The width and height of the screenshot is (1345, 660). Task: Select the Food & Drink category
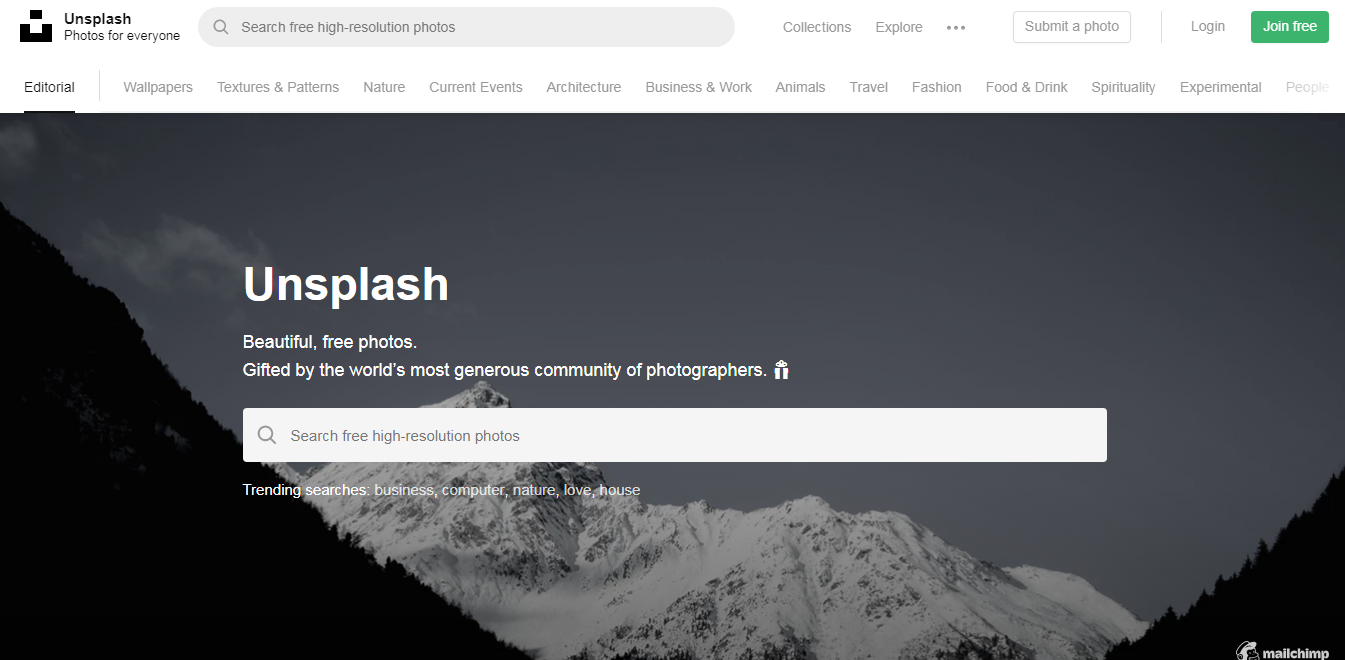coord(1027,87)
